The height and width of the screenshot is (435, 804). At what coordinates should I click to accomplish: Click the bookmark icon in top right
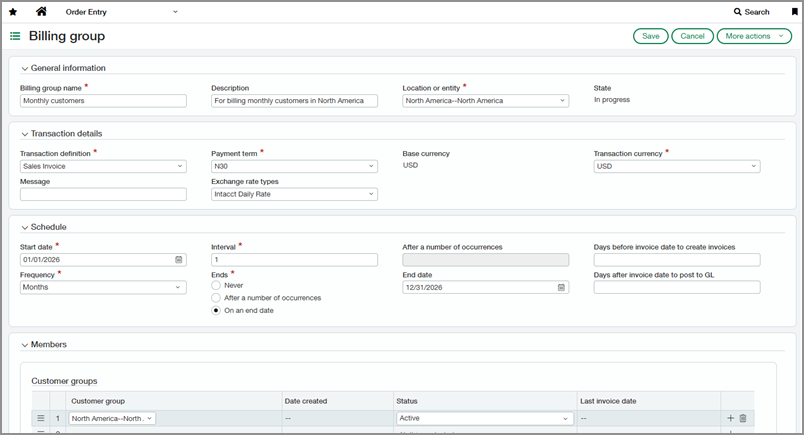794,12
